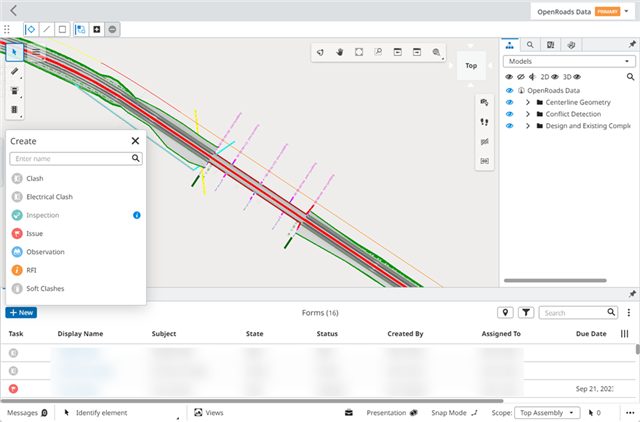Select Electrical Clash in Create list

pos(76,197)
